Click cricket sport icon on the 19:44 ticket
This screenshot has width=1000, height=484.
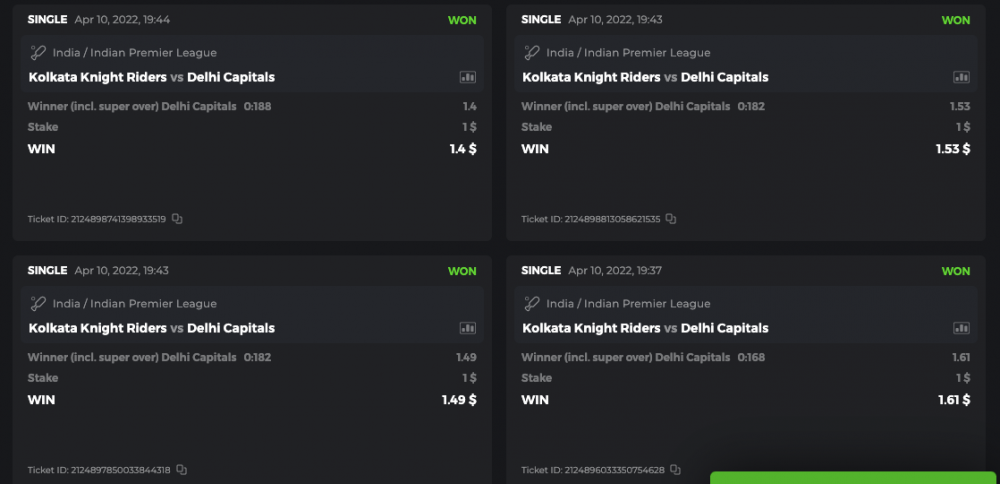pos(39,53)
